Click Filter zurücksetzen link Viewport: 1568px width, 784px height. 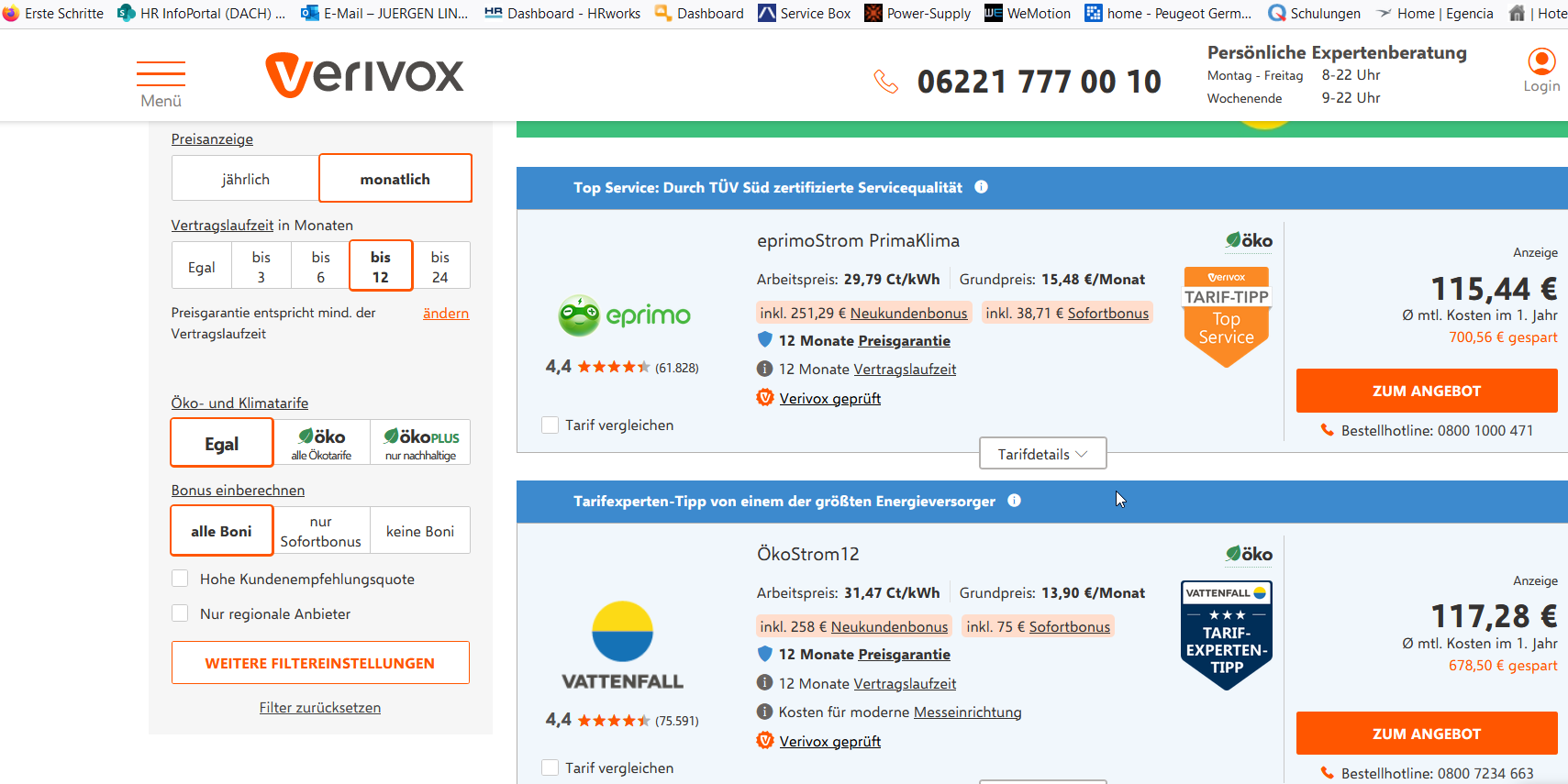319,708
